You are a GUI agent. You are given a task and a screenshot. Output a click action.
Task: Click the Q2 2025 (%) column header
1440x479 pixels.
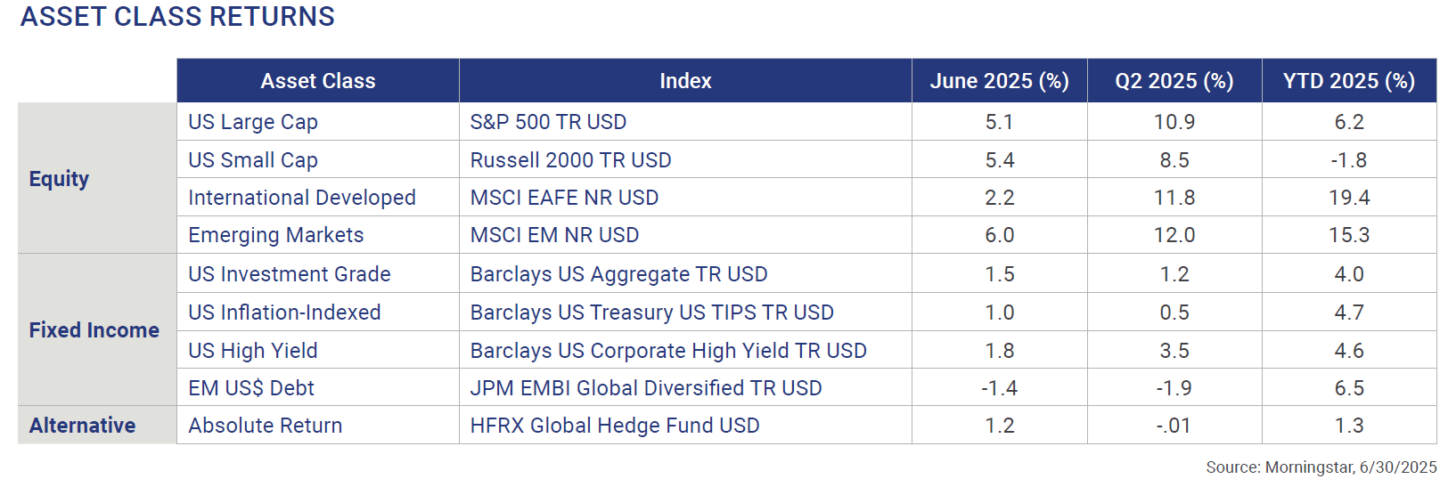click(1174, 81)
